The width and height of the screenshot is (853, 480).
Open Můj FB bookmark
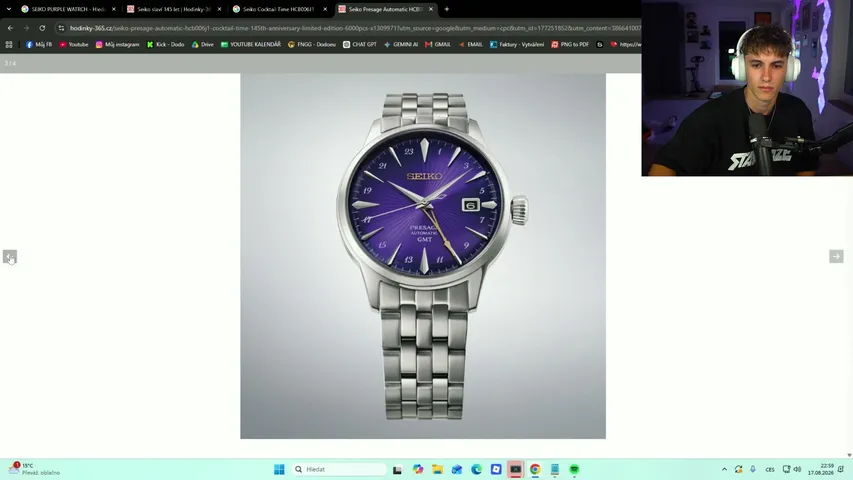click(x=39, y=45)
